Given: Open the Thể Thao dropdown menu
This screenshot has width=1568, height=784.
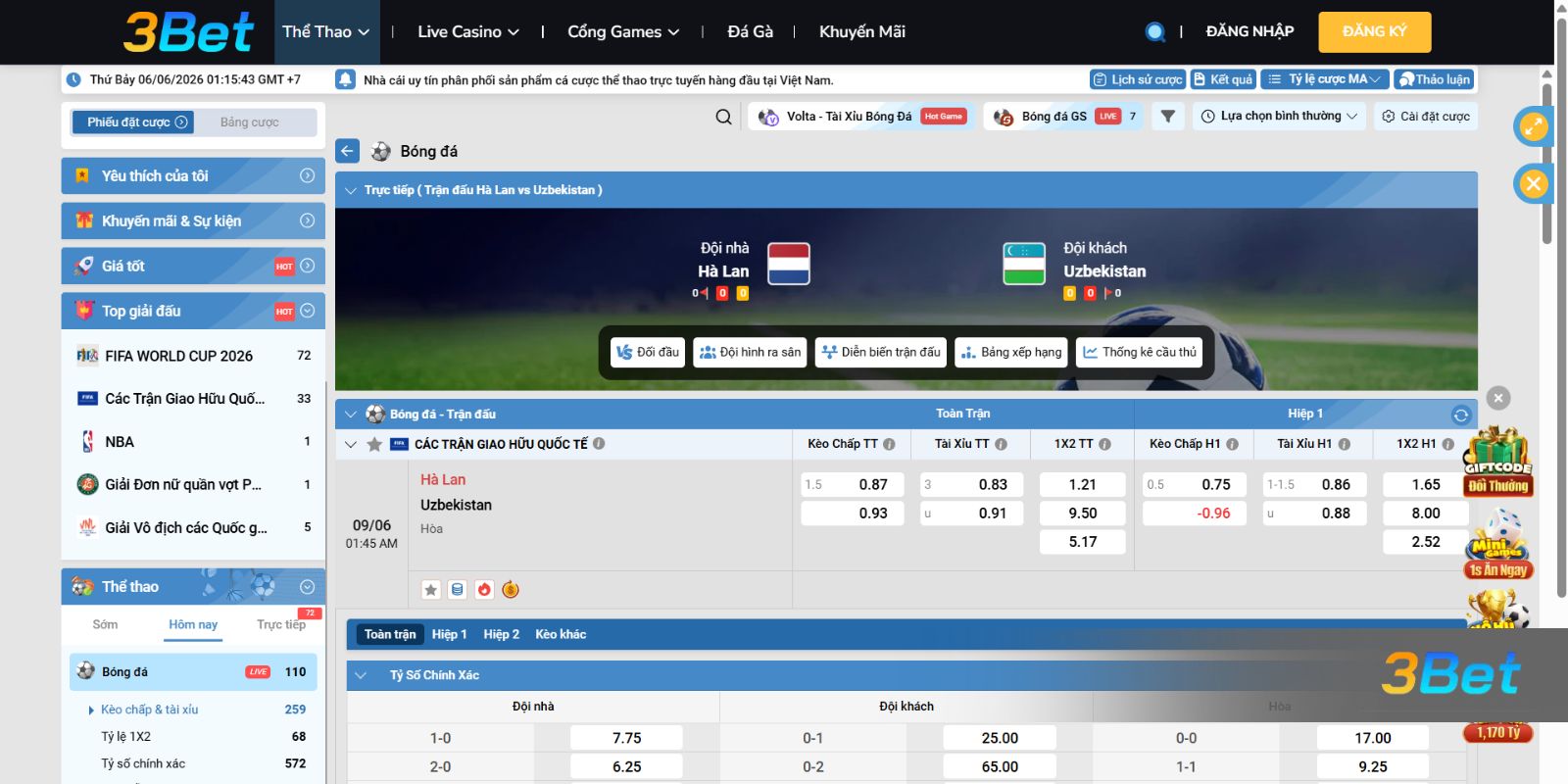Looking at the screenshot, I should tap(325, 31).
